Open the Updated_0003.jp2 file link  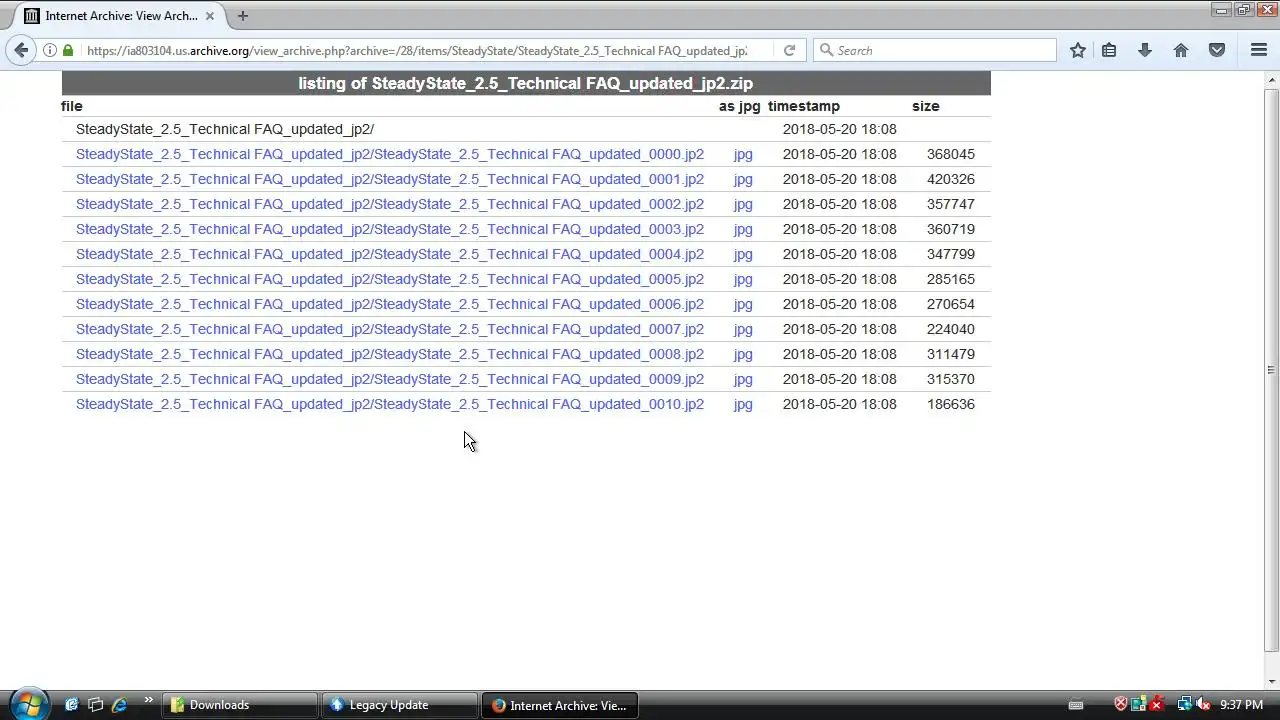point(390,229)
